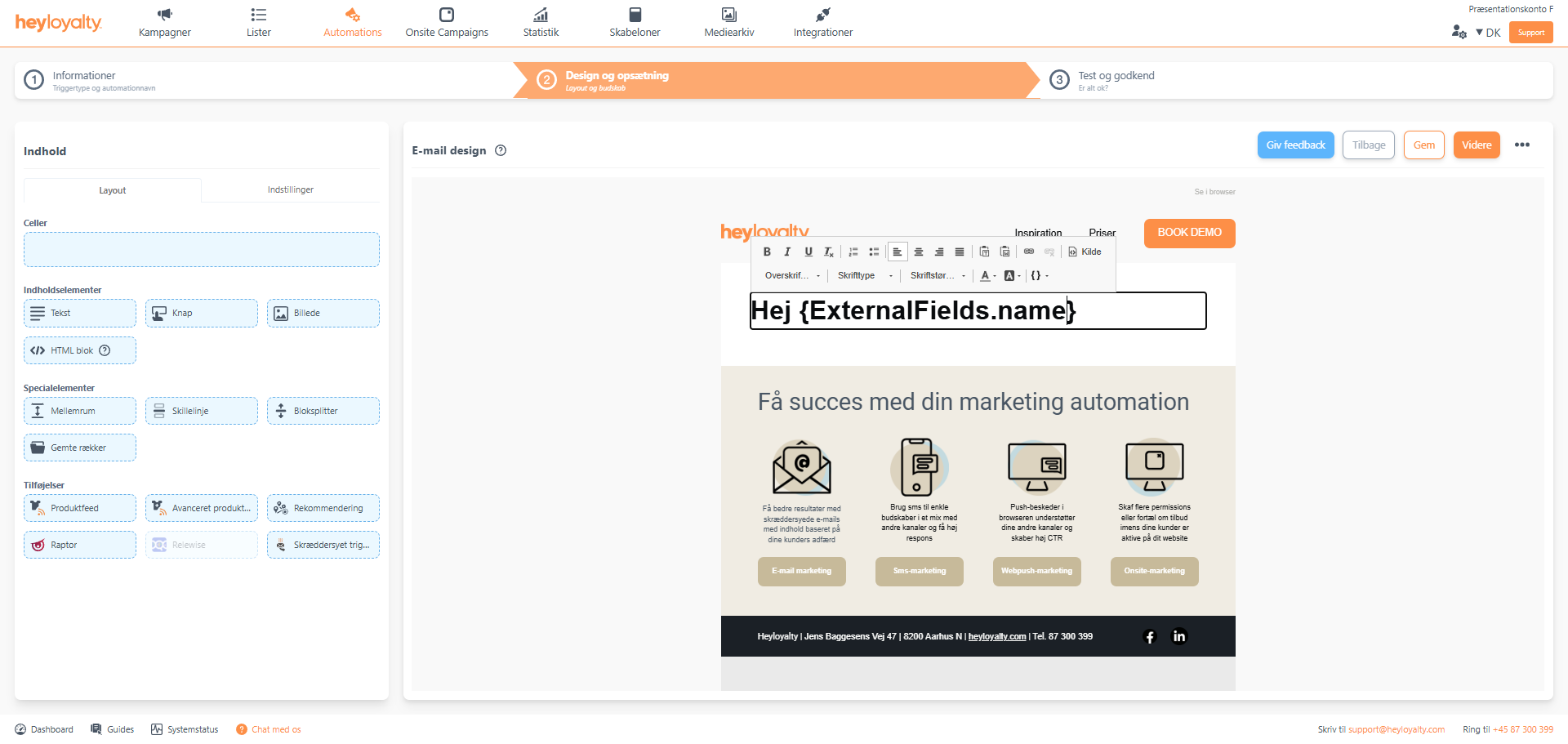Switch to the Indstillinger tab

click(290, 189)
